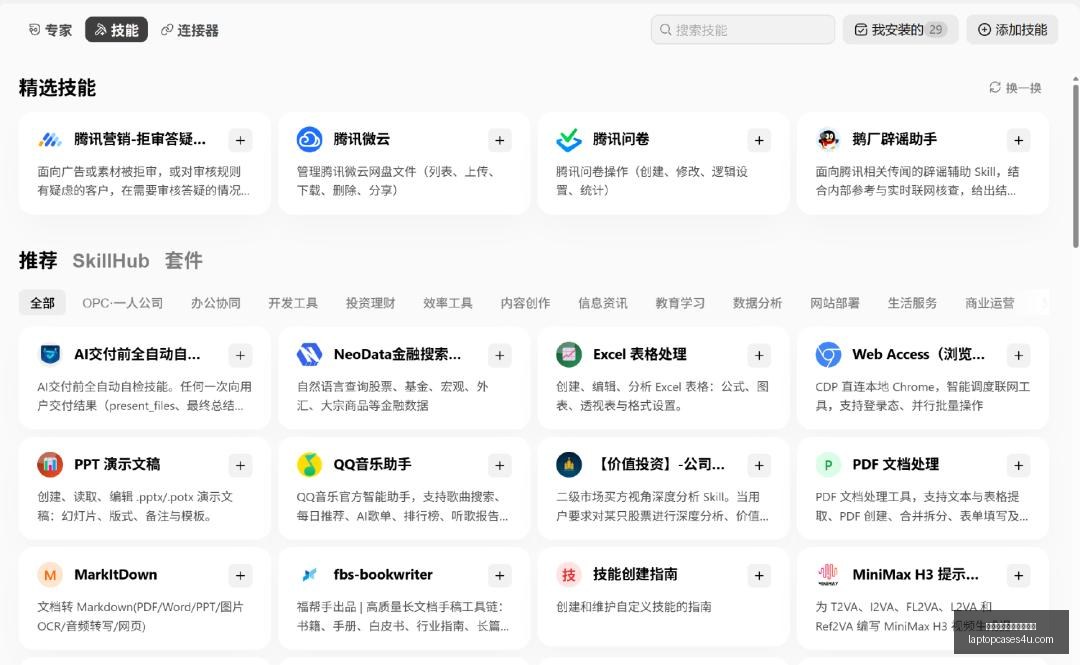Add the 鹅厂辟谣助手 skill via its plus button
Viewport: 1080px width, 665px height.
1018,141
